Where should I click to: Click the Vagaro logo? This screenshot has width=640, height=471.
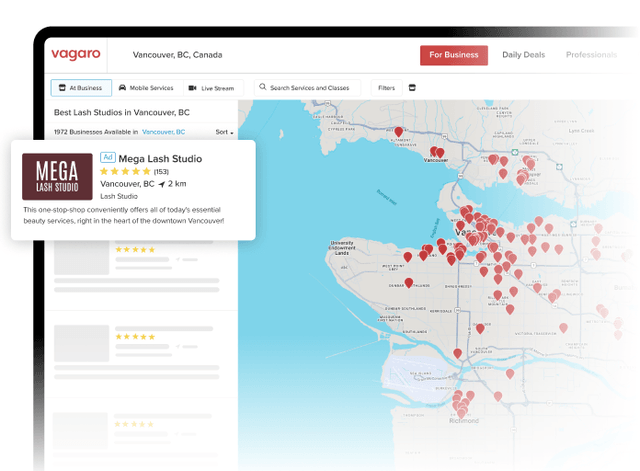point(76,55)
